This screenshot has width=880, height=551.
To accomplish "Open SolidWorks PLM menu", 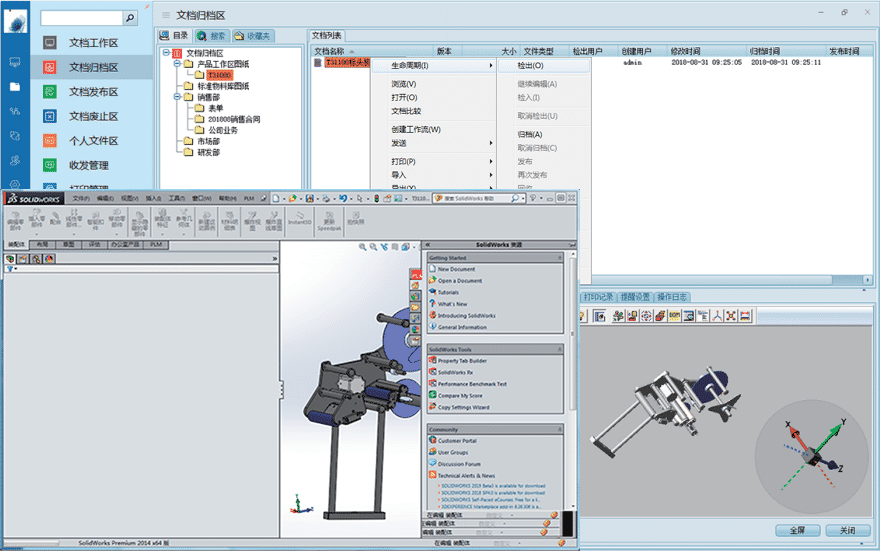I will (x=249, y=199).
